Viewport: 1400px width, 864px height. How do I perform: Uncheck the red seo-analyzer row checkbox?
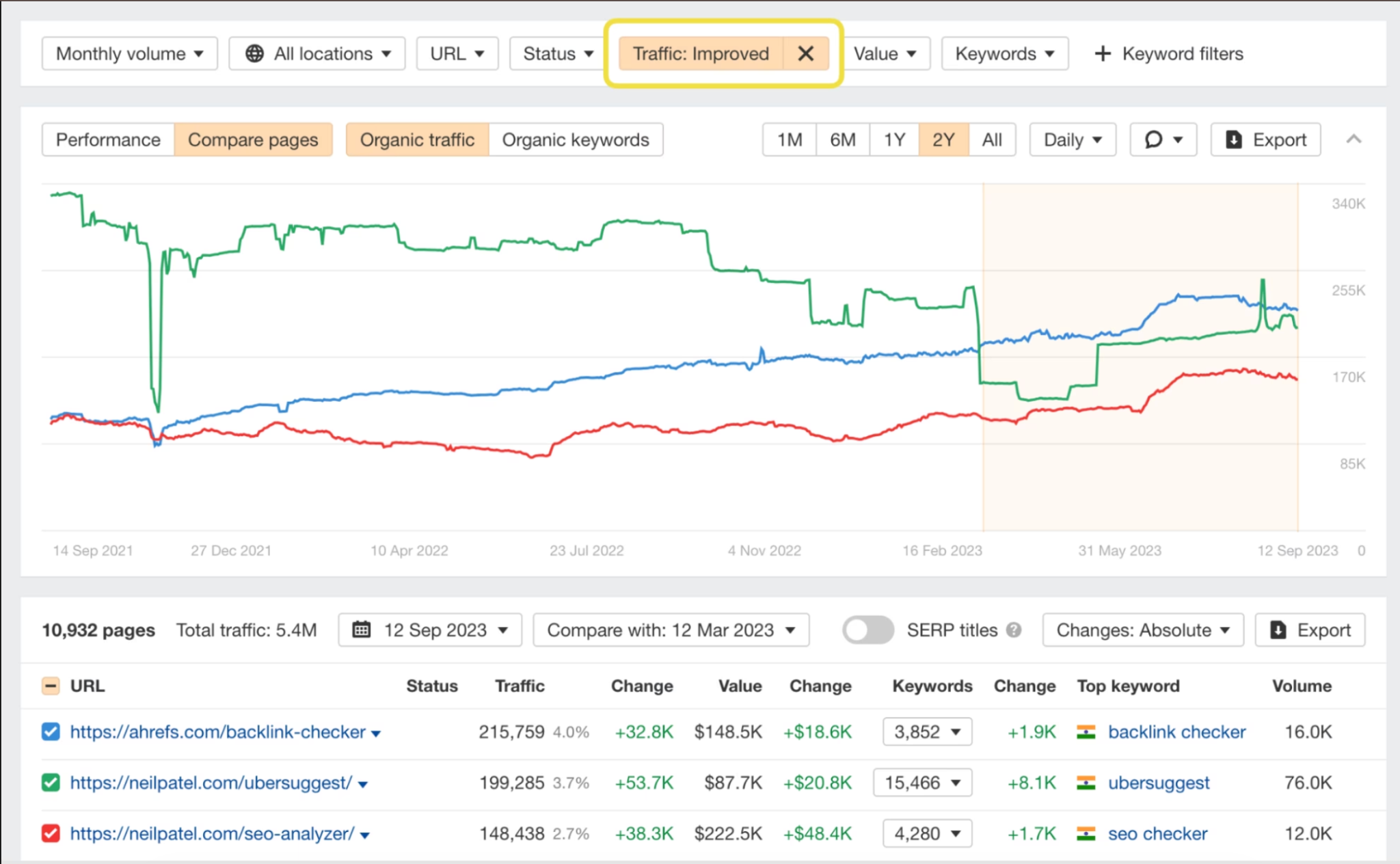51,834
